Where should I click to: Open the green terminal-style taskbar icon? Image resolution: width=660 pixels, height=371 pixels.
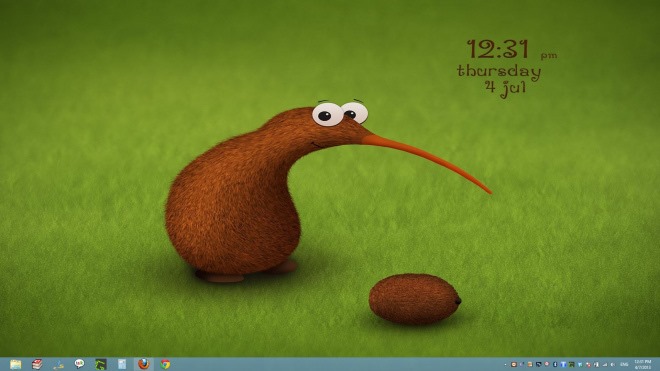point(101,364)
